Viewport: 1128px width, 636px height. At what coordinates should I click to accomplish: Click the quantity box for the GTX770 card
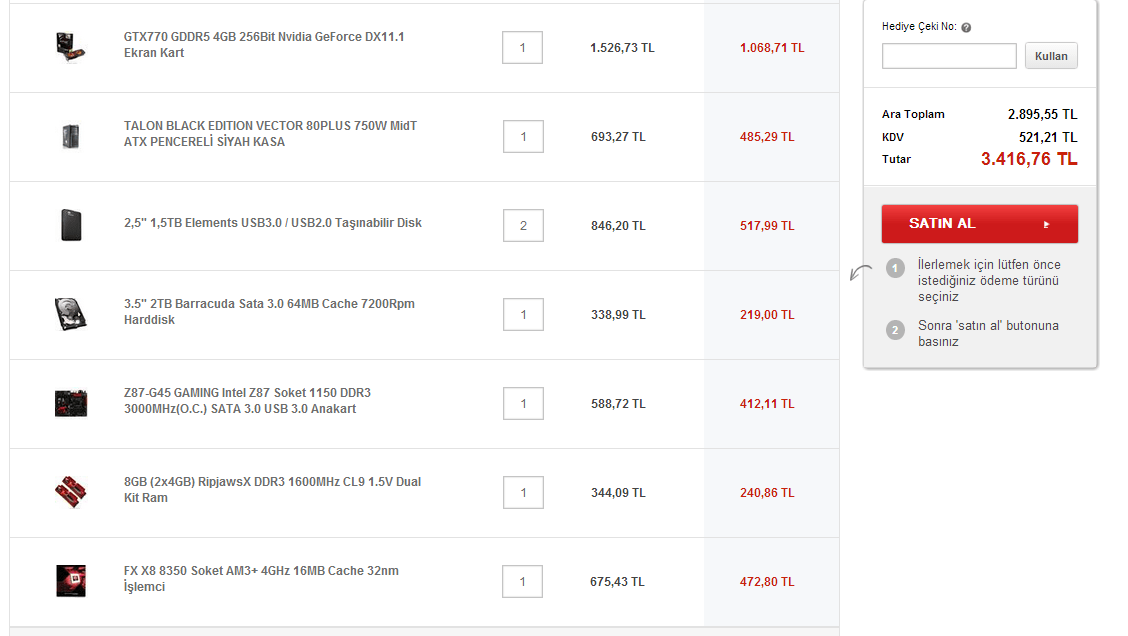[522, 47]
